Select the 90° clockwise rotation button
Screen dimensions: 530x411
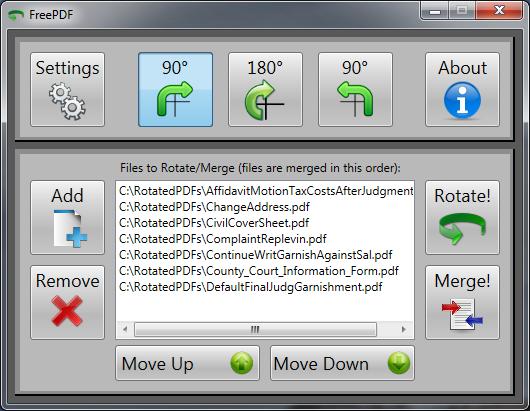click(x=175, y=90)
